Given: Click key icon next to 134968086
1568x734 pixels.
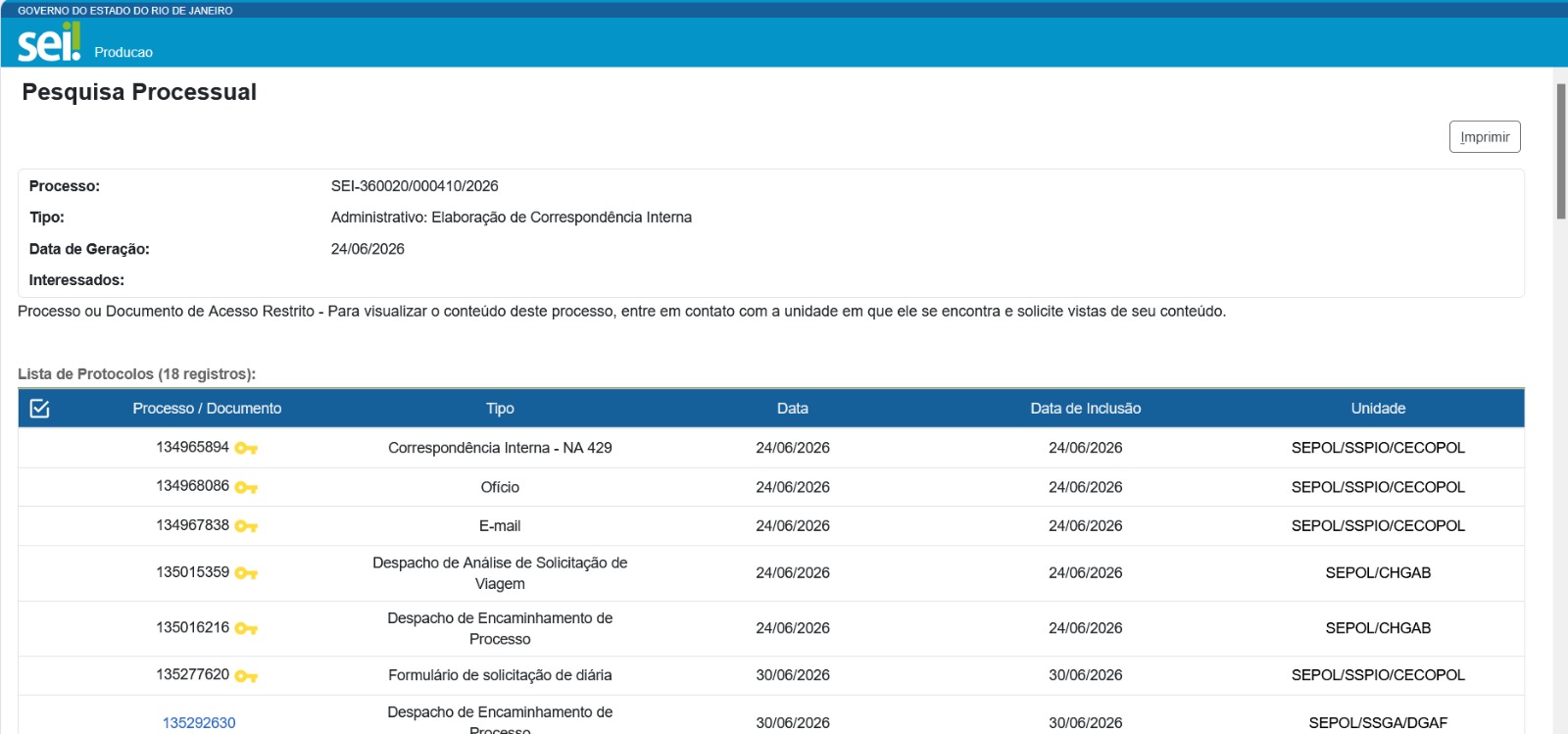Looking at the screenshot, I should click(x=246, y=487).
